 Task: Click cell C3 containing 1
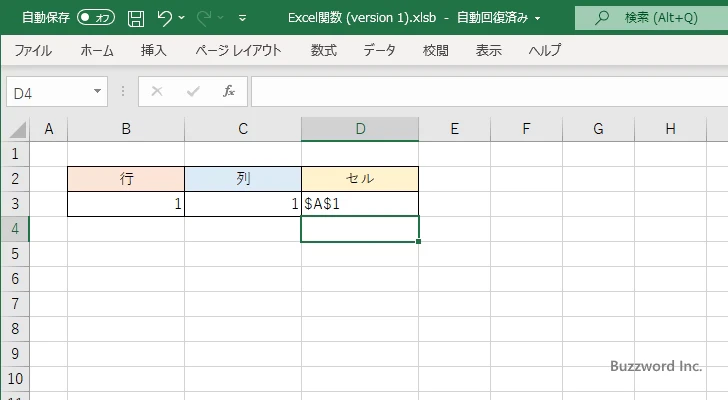tap(243, 204)
